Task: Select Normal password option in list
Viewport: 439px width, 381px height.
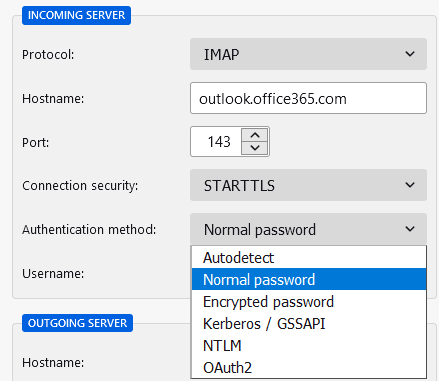Action: coord(309,279)
